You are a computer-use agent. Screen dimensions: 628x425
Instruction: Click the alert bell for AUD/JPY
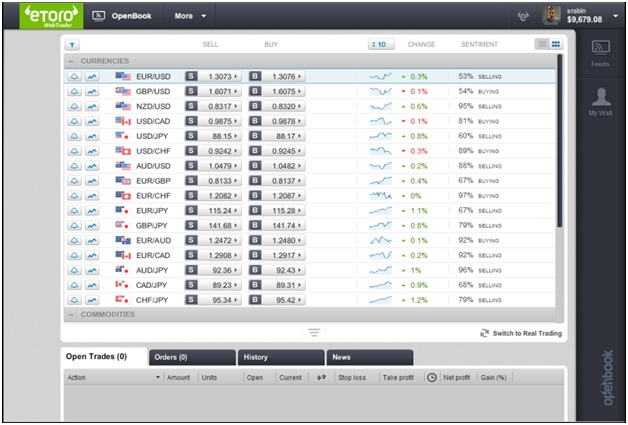(x=74, y=270)
